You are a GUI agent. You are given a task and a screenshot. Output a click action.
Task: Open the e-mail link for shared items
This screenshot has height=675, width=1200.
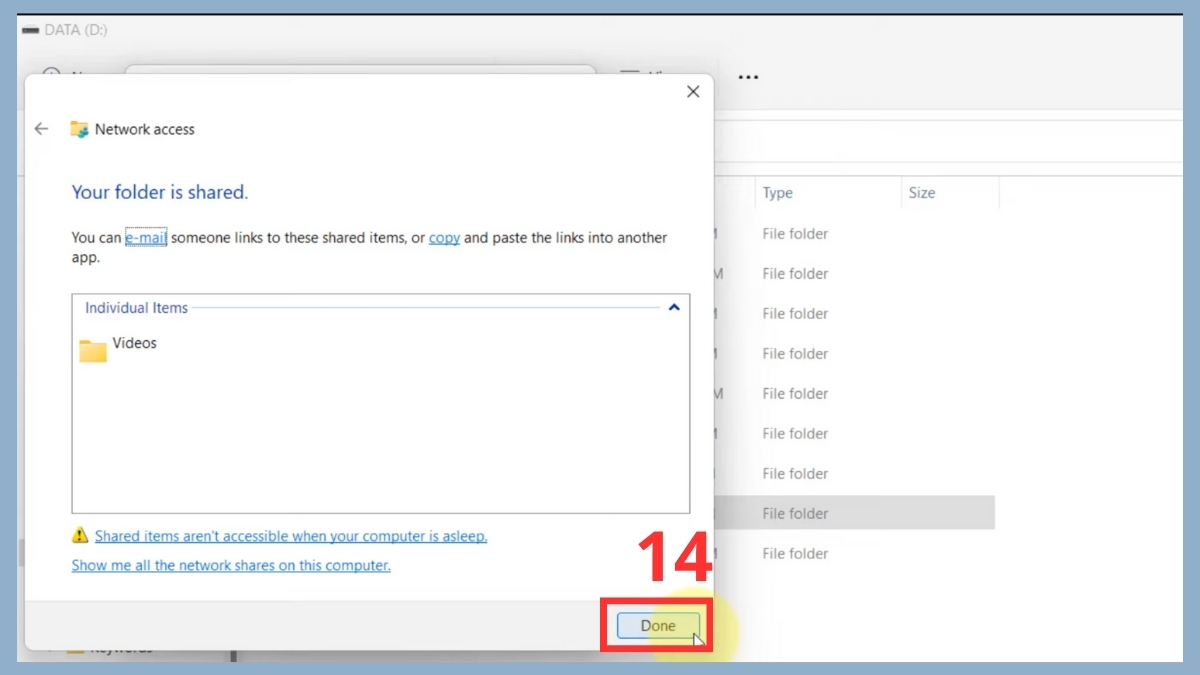[146, 238]
